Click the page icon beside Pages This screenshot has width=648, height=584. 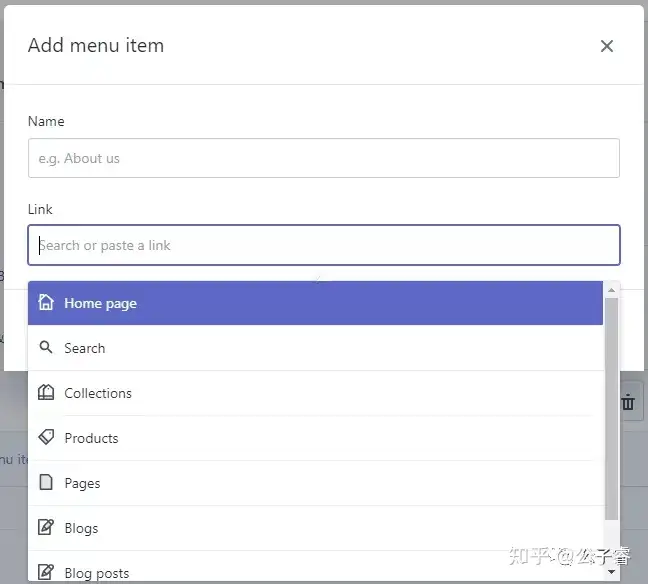[x=46, y=482]
